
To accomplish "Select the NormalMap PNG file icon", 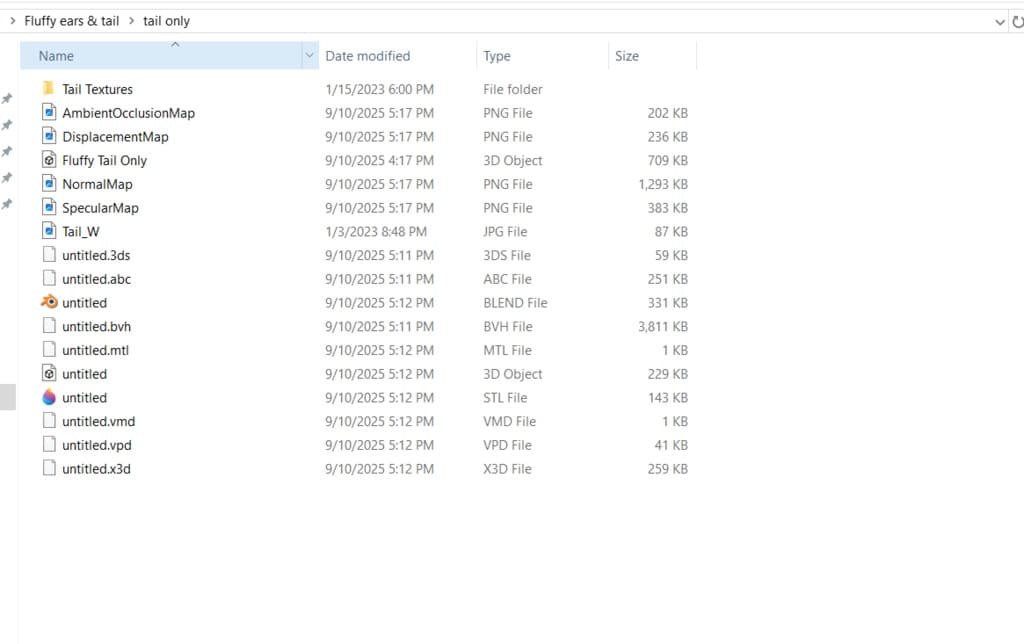I will coord(49,184).
